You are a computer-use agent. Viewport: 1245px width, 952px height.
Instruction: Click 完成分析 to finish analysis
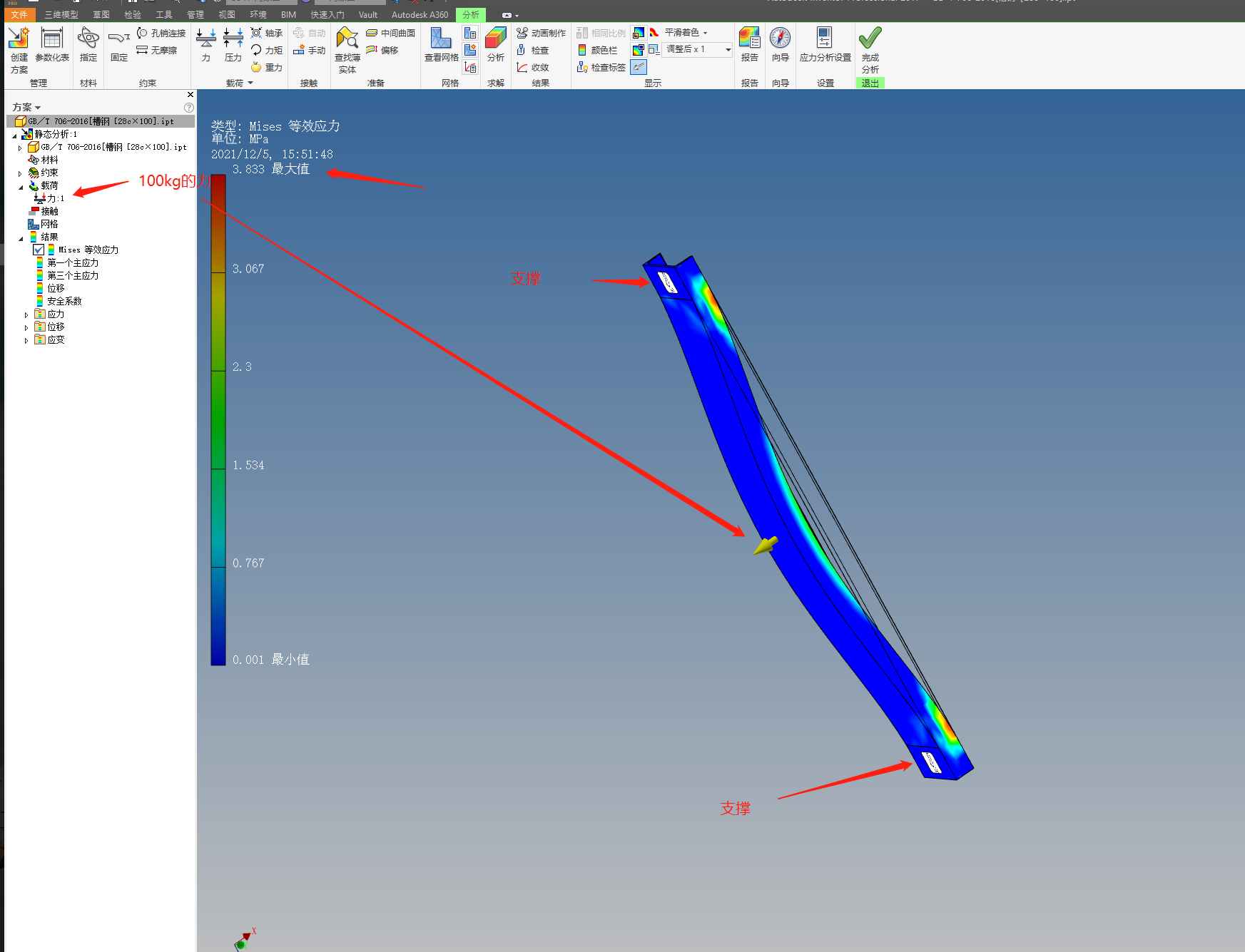pyautogui.click(x=870, y=50)
